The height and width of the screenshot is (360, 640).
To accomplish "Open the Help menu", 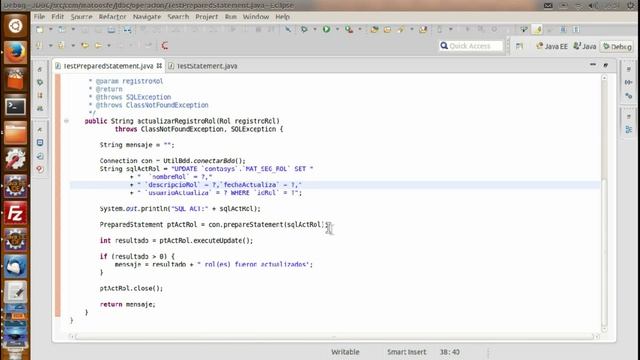I will [282, 17].
